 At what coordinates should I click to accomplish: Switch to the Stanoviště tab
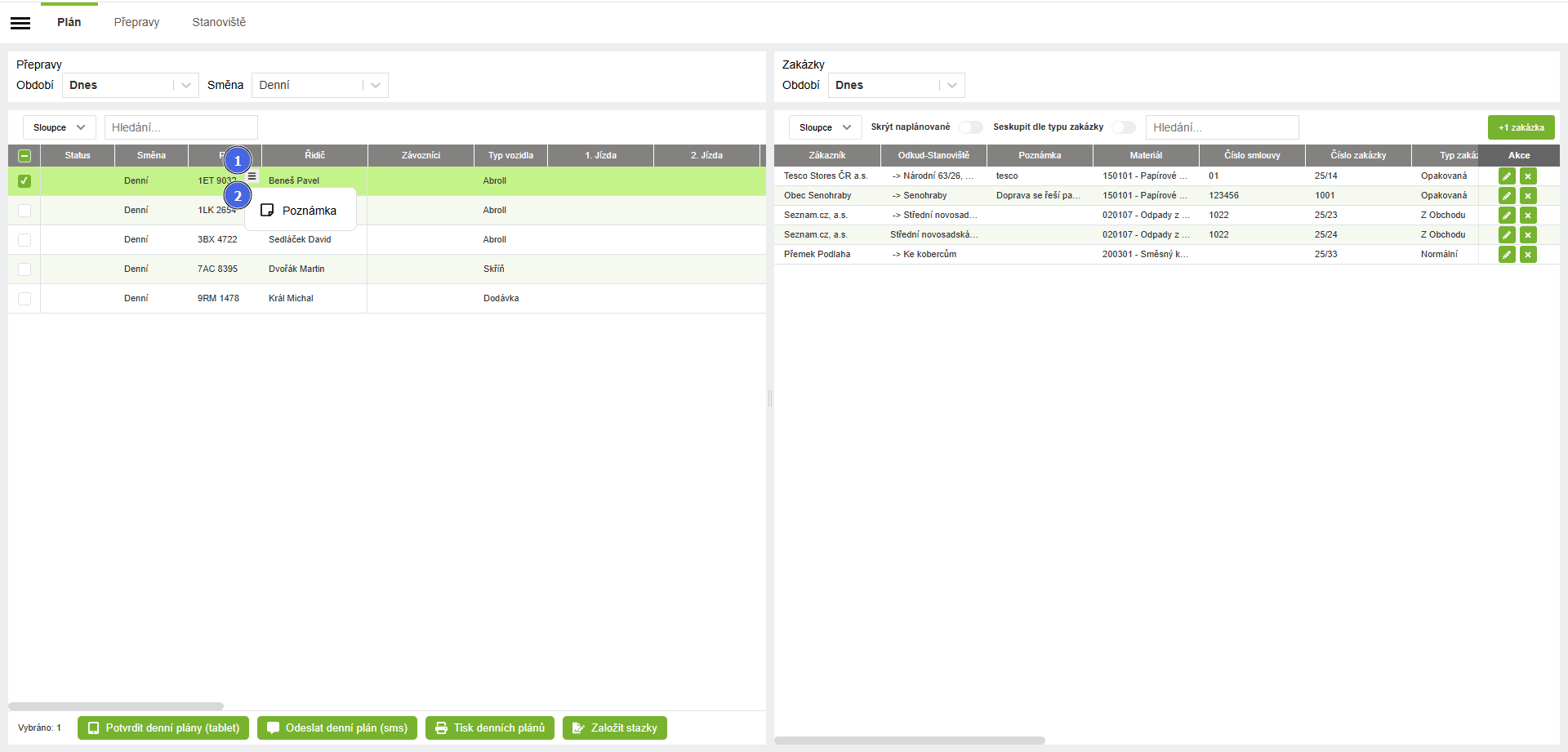(x=219, y=22)
